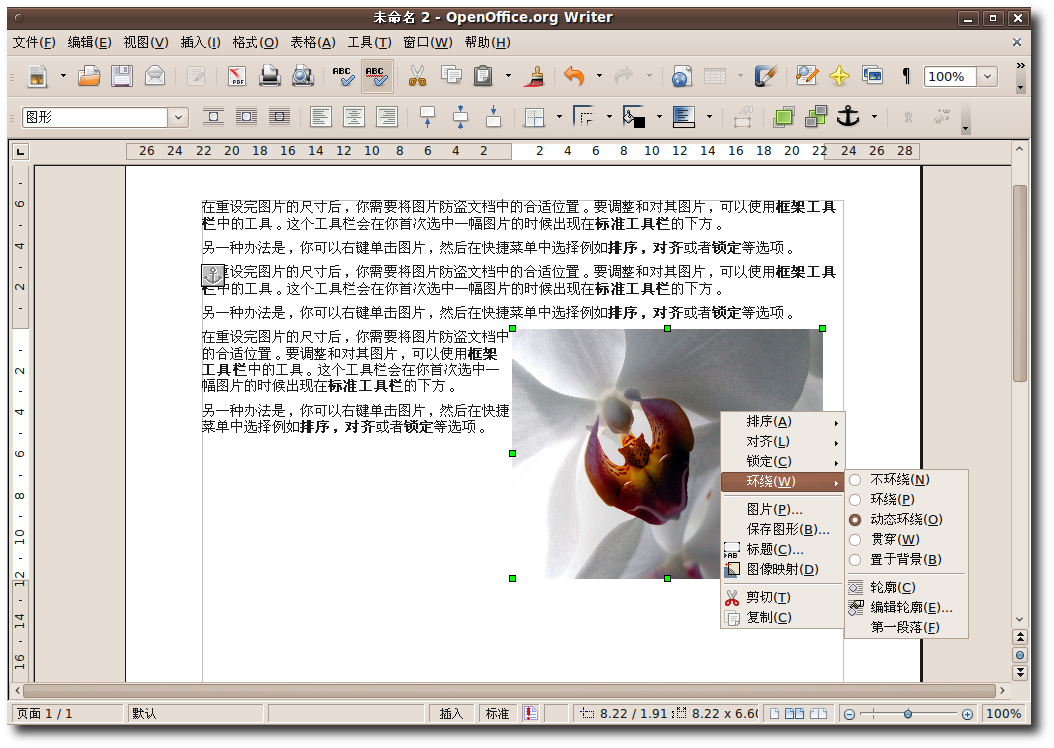This screenshot has width=1054, height=748.
Task: Bring to Front icon
Action: tap(783, 117)
